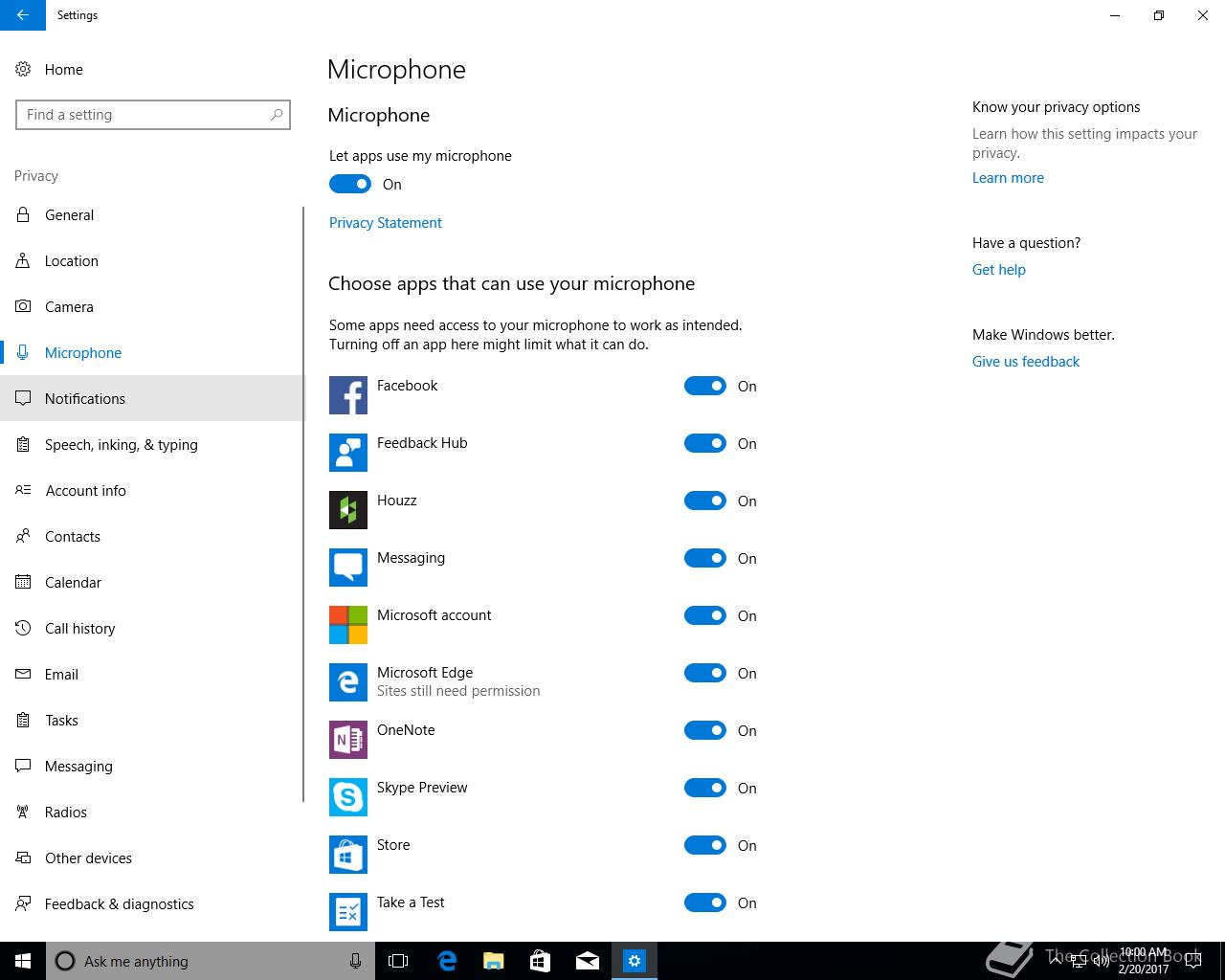Open Task View from taskbar

tap(398, 961)
